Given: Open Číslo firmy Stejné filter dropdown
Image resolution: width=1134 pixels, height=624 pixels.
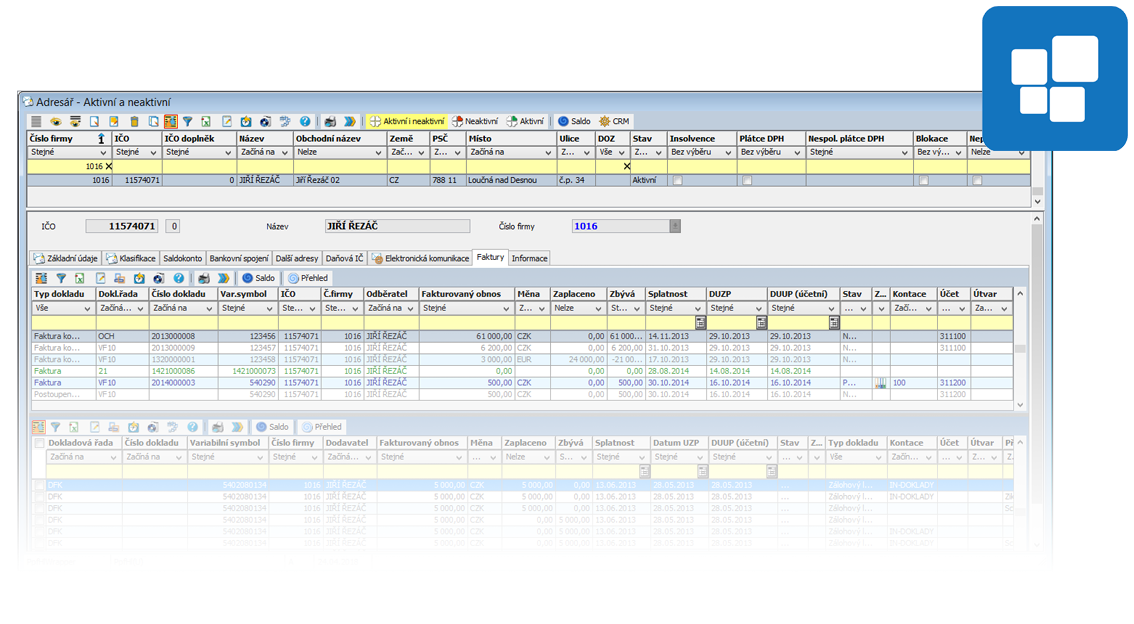Looking at the screenshot, I should point(103,153).
